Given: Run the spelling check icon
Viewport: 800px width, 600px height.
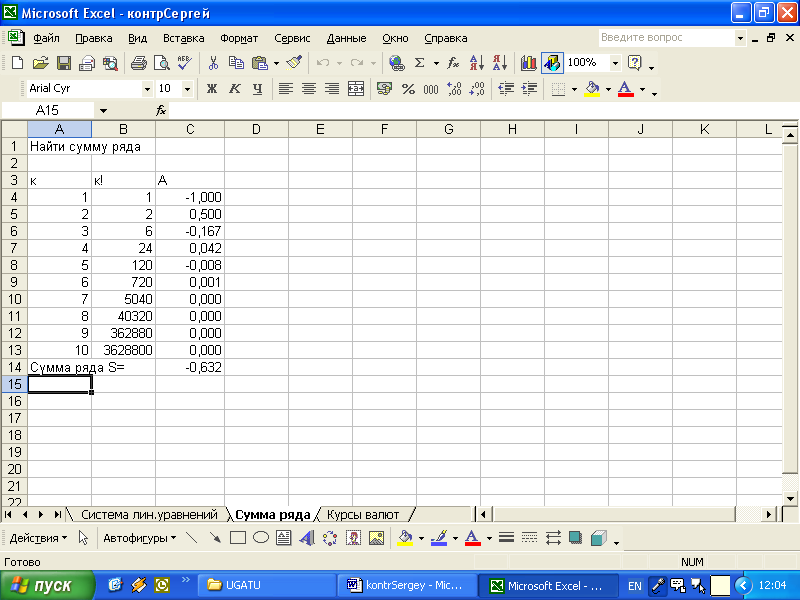Looking at the screenshot, I should (x=185, y=63).
